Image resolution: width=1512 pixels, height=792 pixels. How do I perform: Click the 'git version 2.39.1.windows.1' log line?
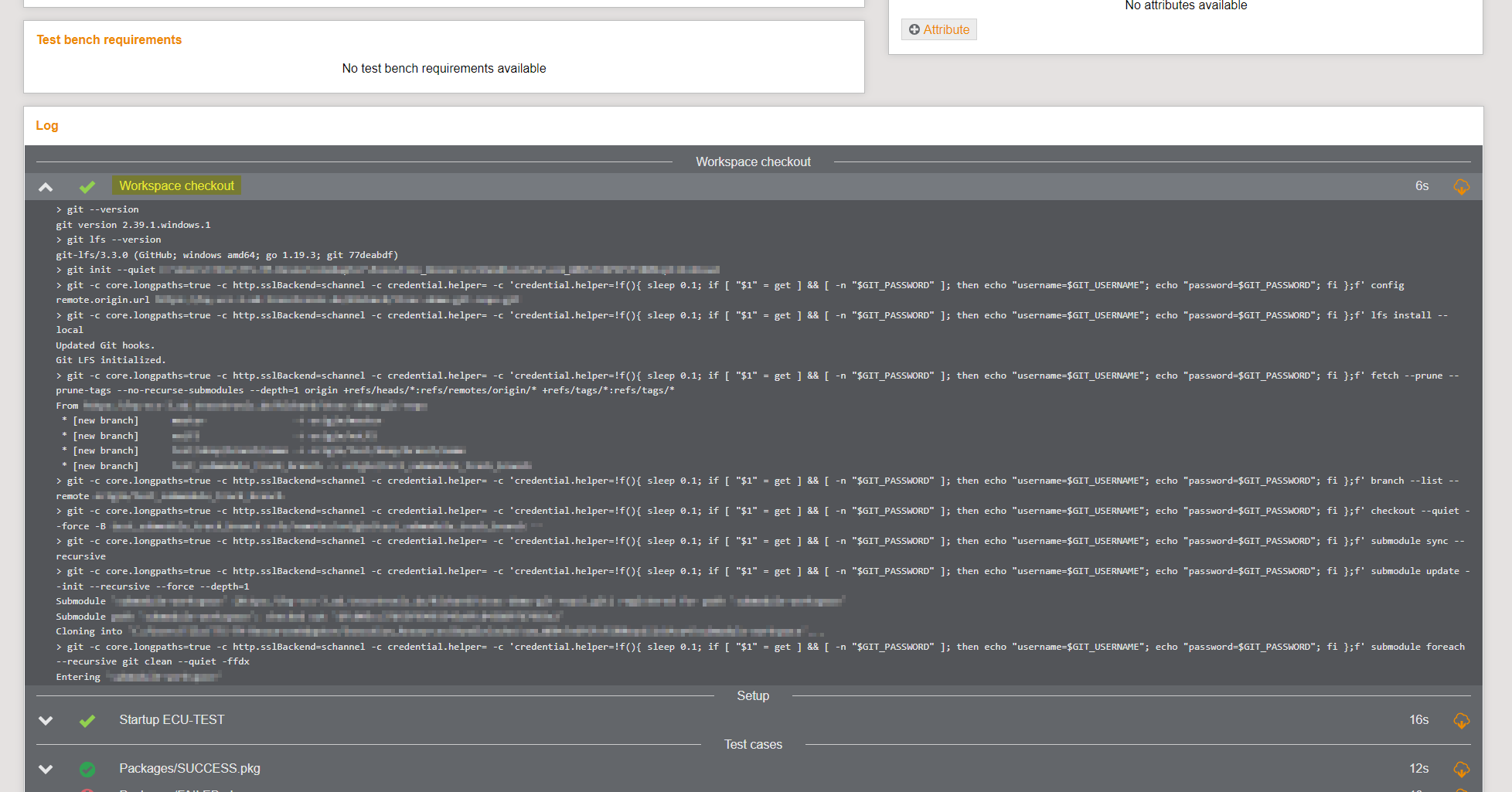pos(133,225)
